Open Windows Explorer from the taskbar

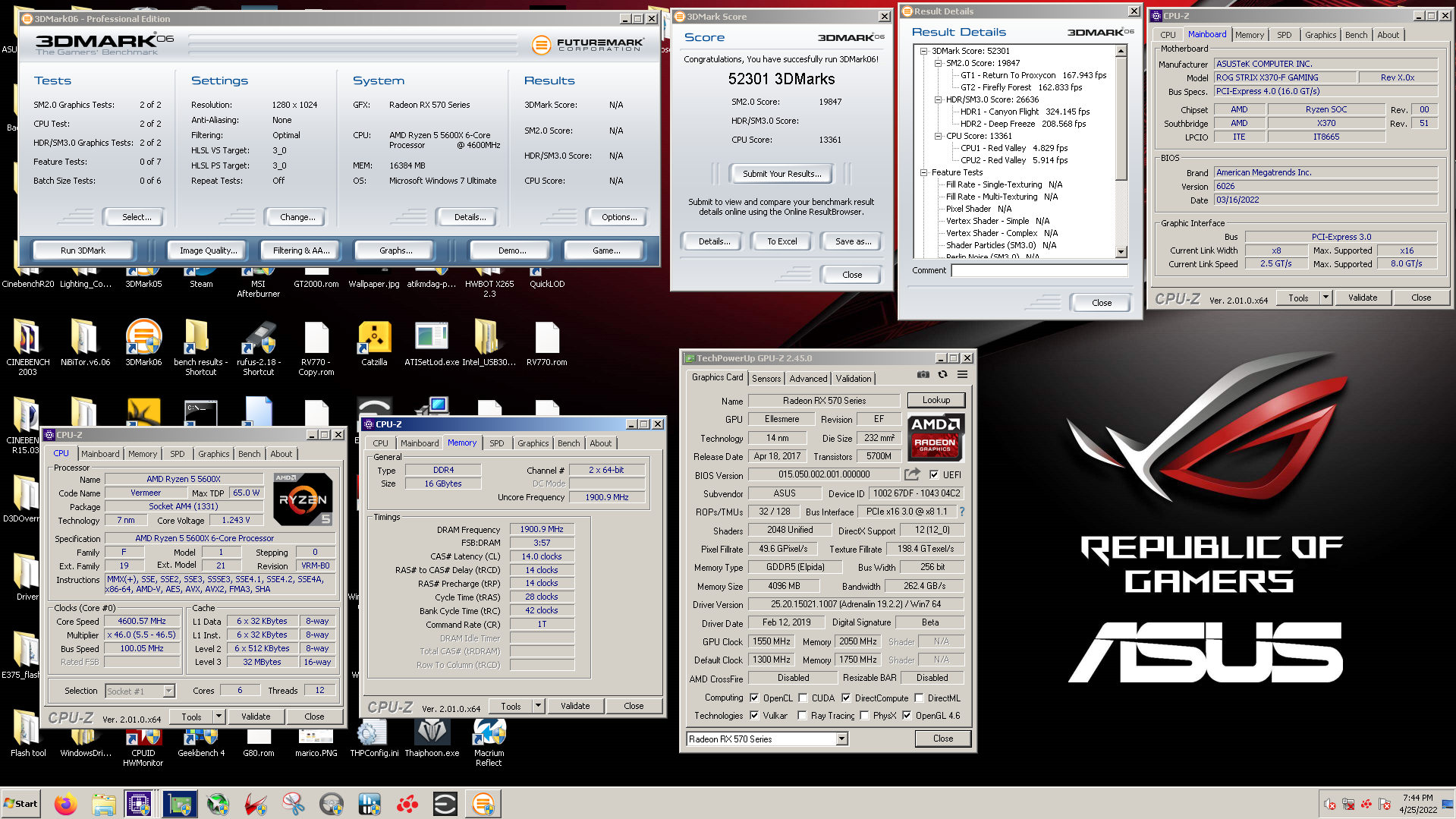click(x=104, y=804)
